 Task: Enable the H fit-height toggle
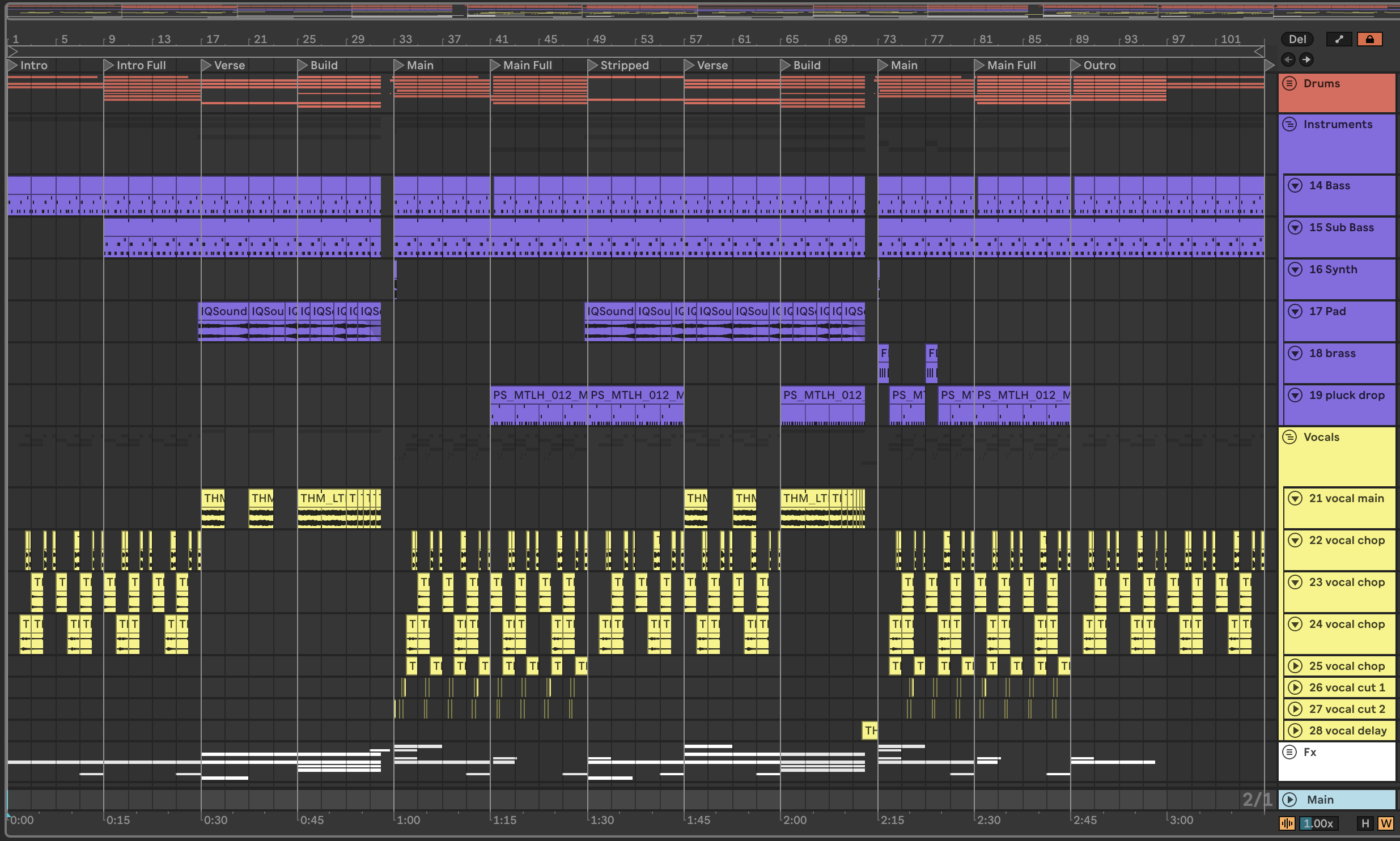[1365, 823]
